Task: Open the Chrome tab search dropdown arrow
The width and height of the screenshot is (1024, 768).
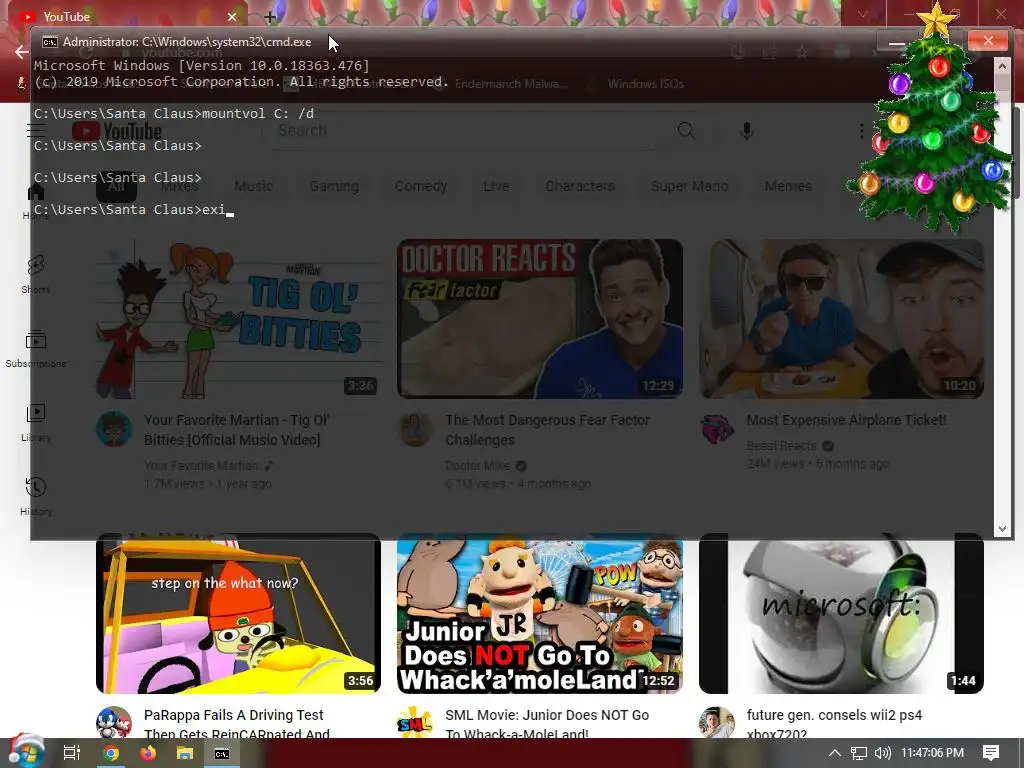Action: [863, 14]
